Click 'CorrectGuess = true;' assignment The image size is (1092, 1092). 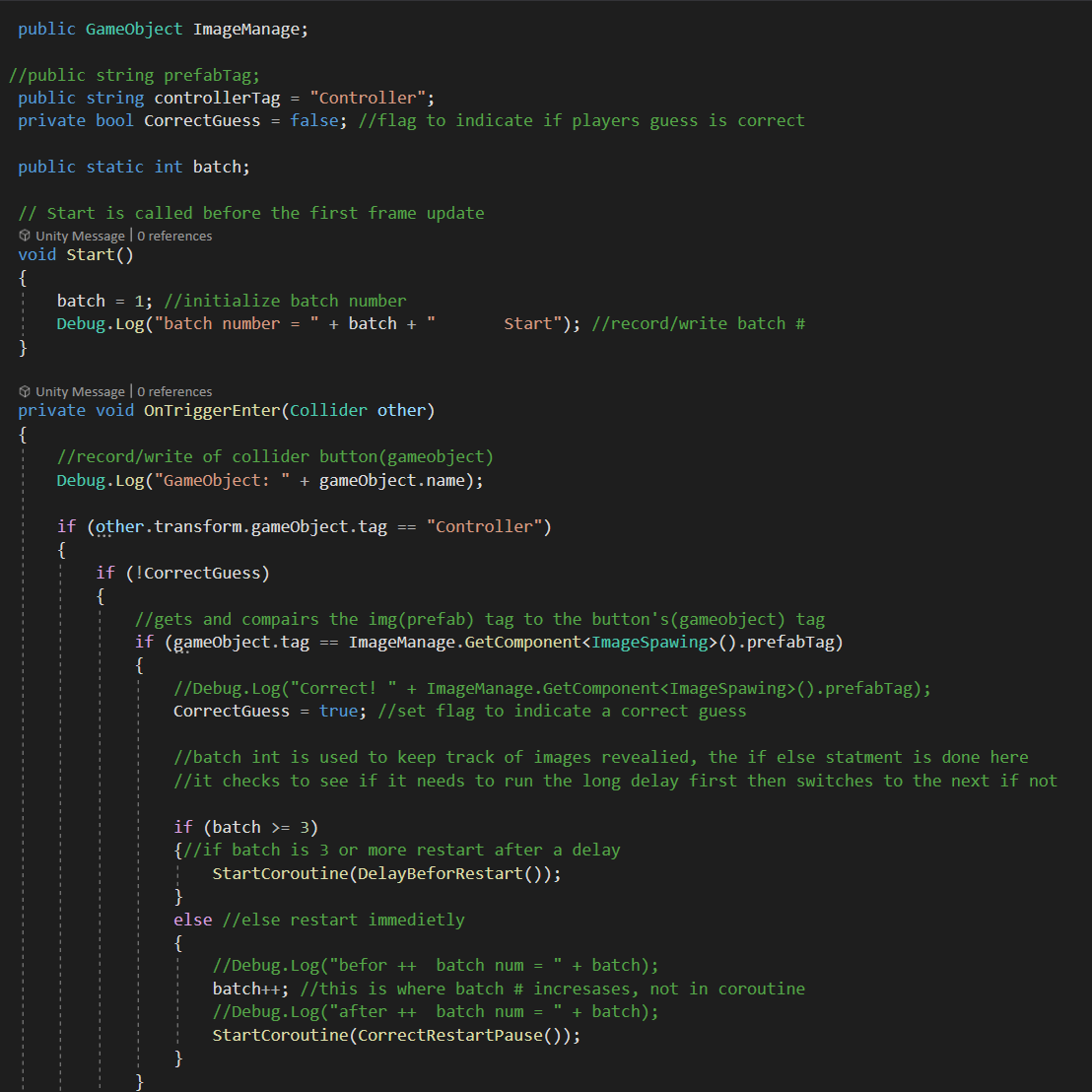pos(270,711)
